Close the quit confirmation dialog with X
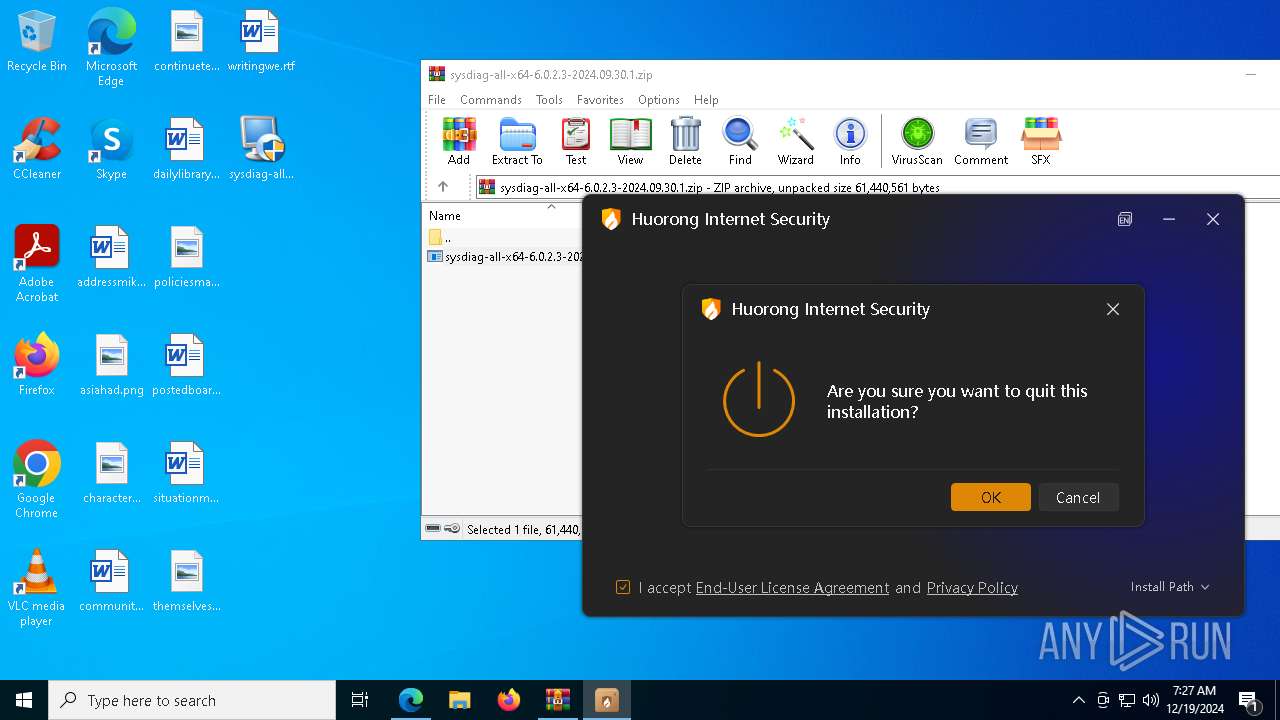The image size is (1280, 720). click(x=1113, y=309)
